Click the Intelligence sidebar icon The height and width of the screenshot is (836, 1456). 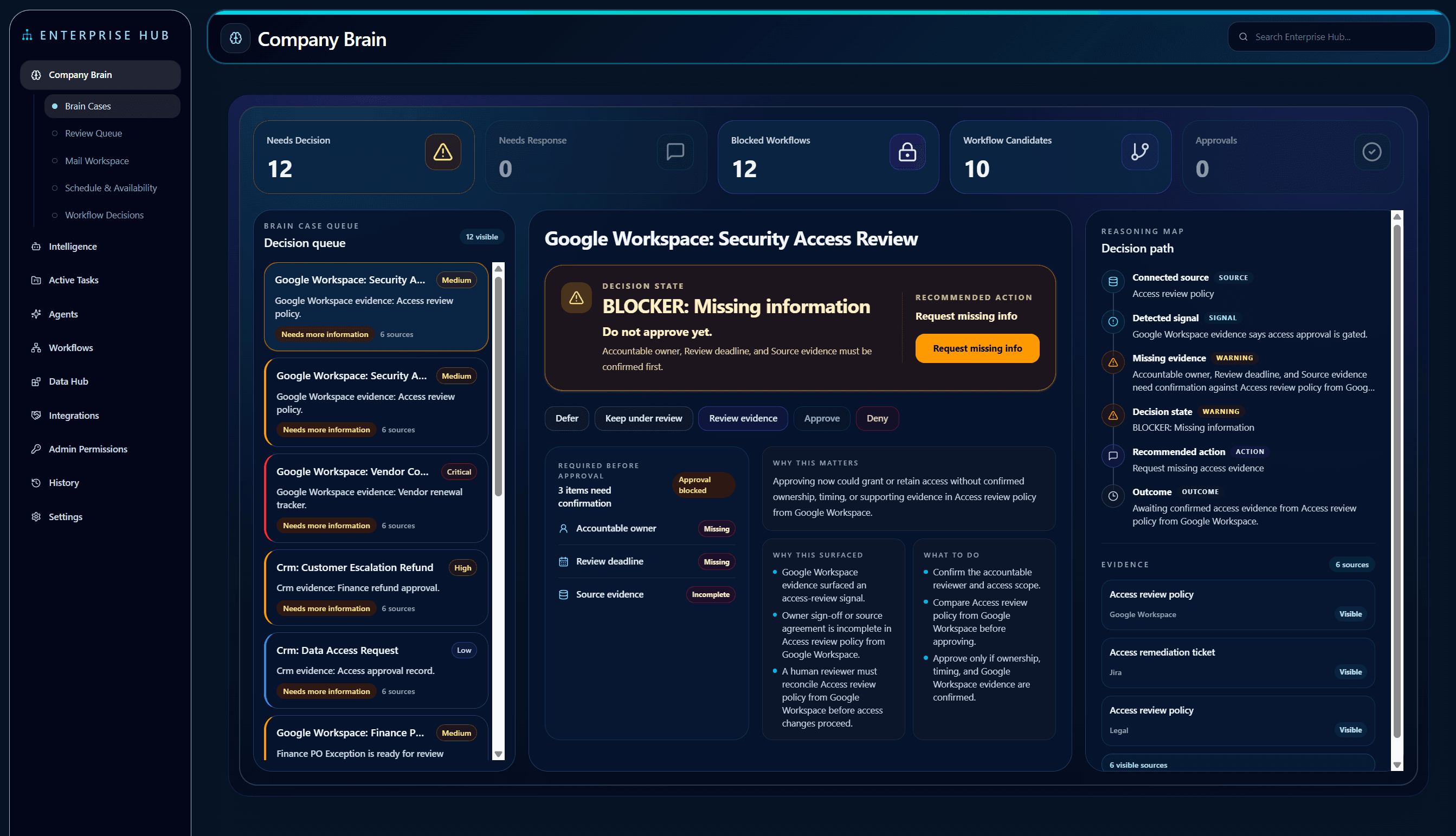pos(36,247)
